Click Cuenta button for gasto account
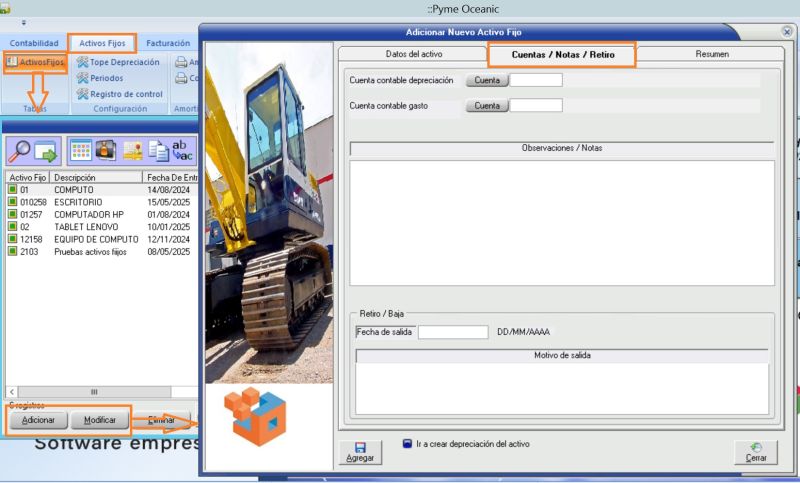 (x=487, y=105)
